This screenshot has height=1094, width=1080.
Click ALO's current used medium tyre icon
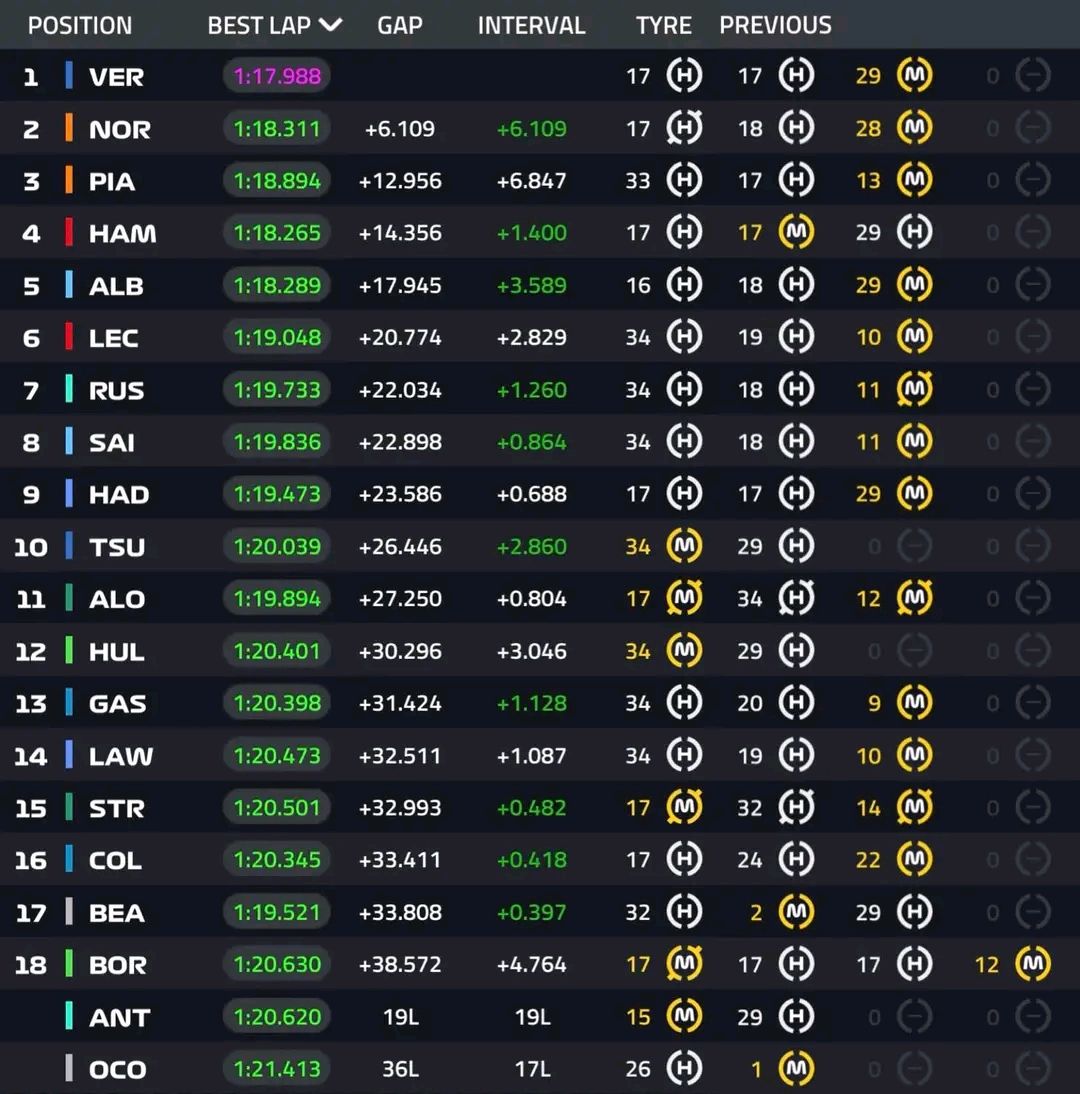[x=685, y=598]
